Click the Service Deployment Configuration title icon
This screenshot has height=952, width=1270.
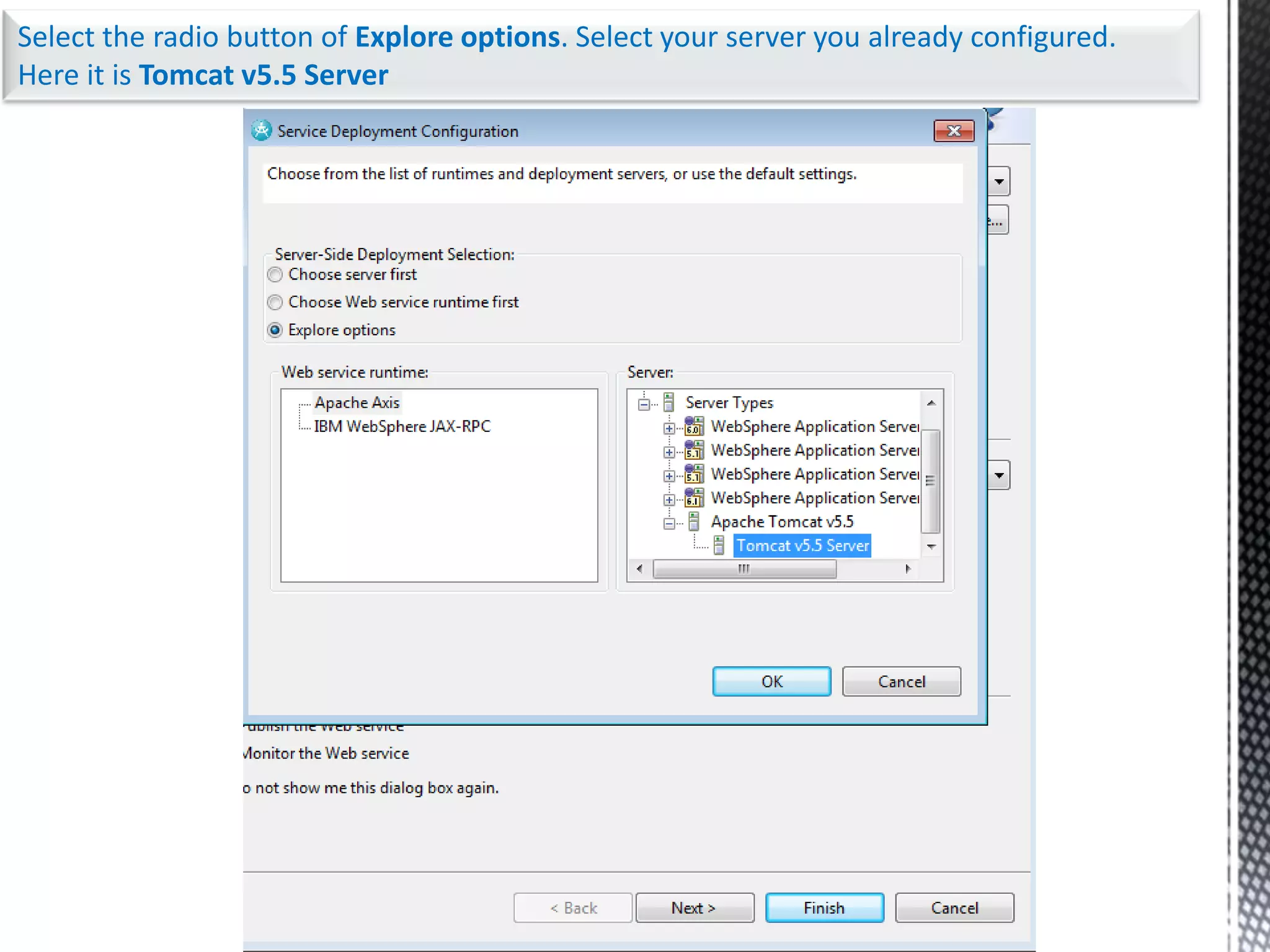coord(261,131)
